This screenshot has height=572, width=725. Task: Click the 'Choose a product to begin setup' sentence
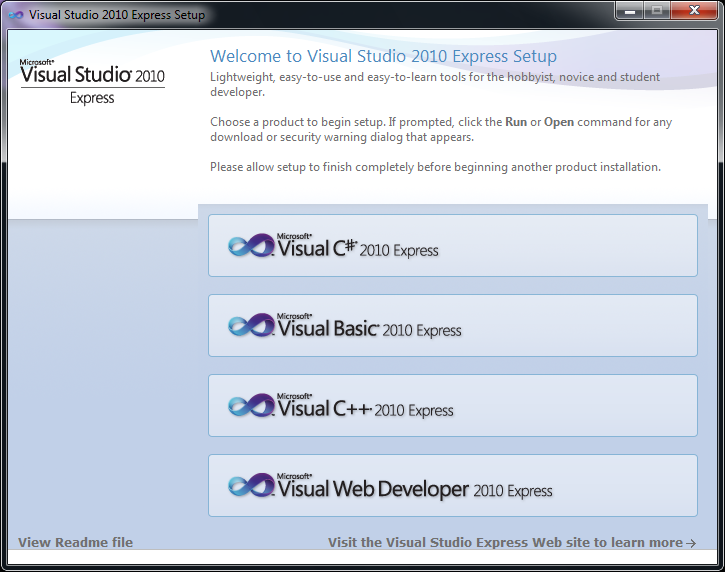(x=441, y=129)
